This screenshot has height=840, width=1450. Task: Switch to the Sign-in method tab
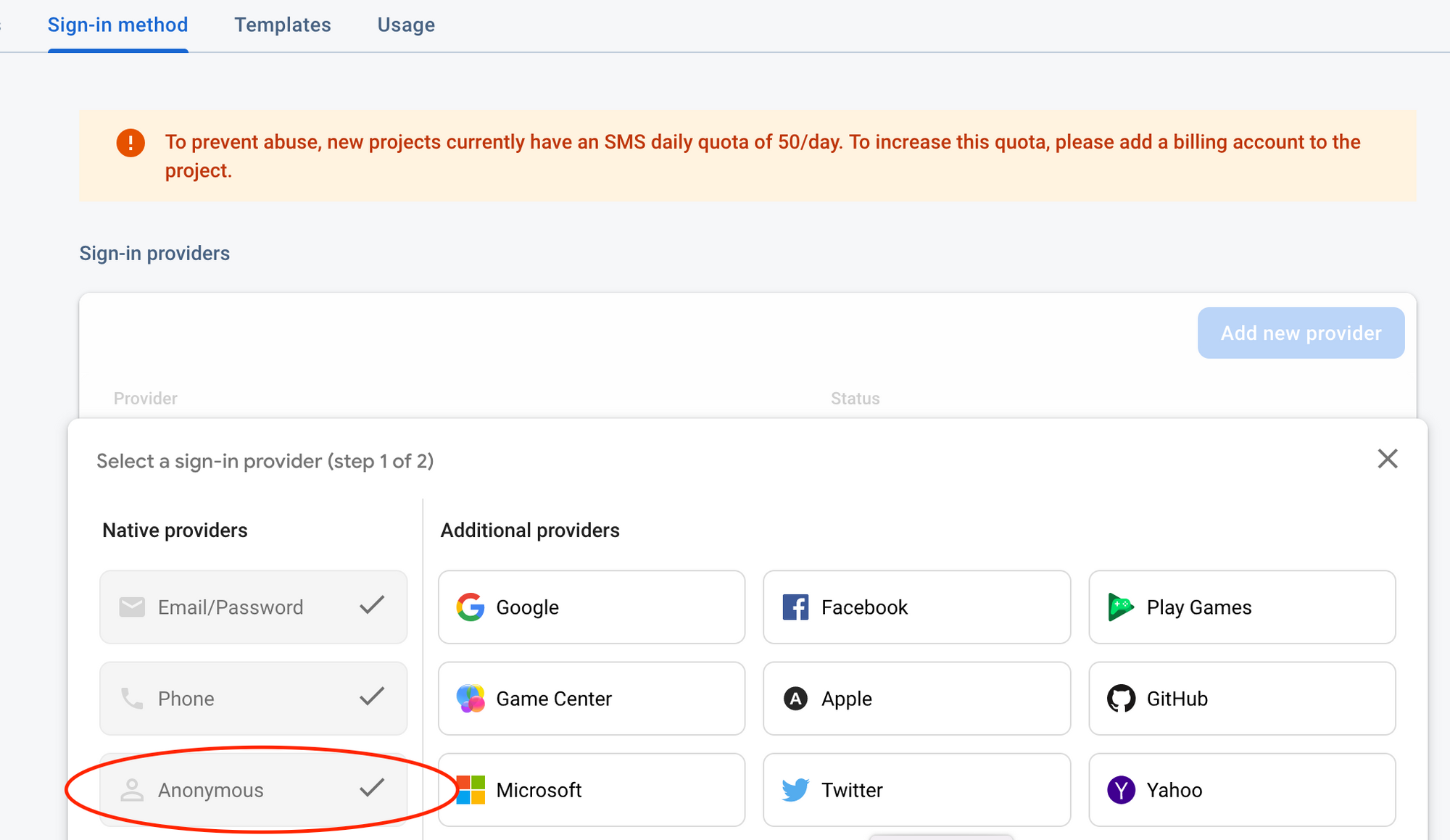pos(117,25)
